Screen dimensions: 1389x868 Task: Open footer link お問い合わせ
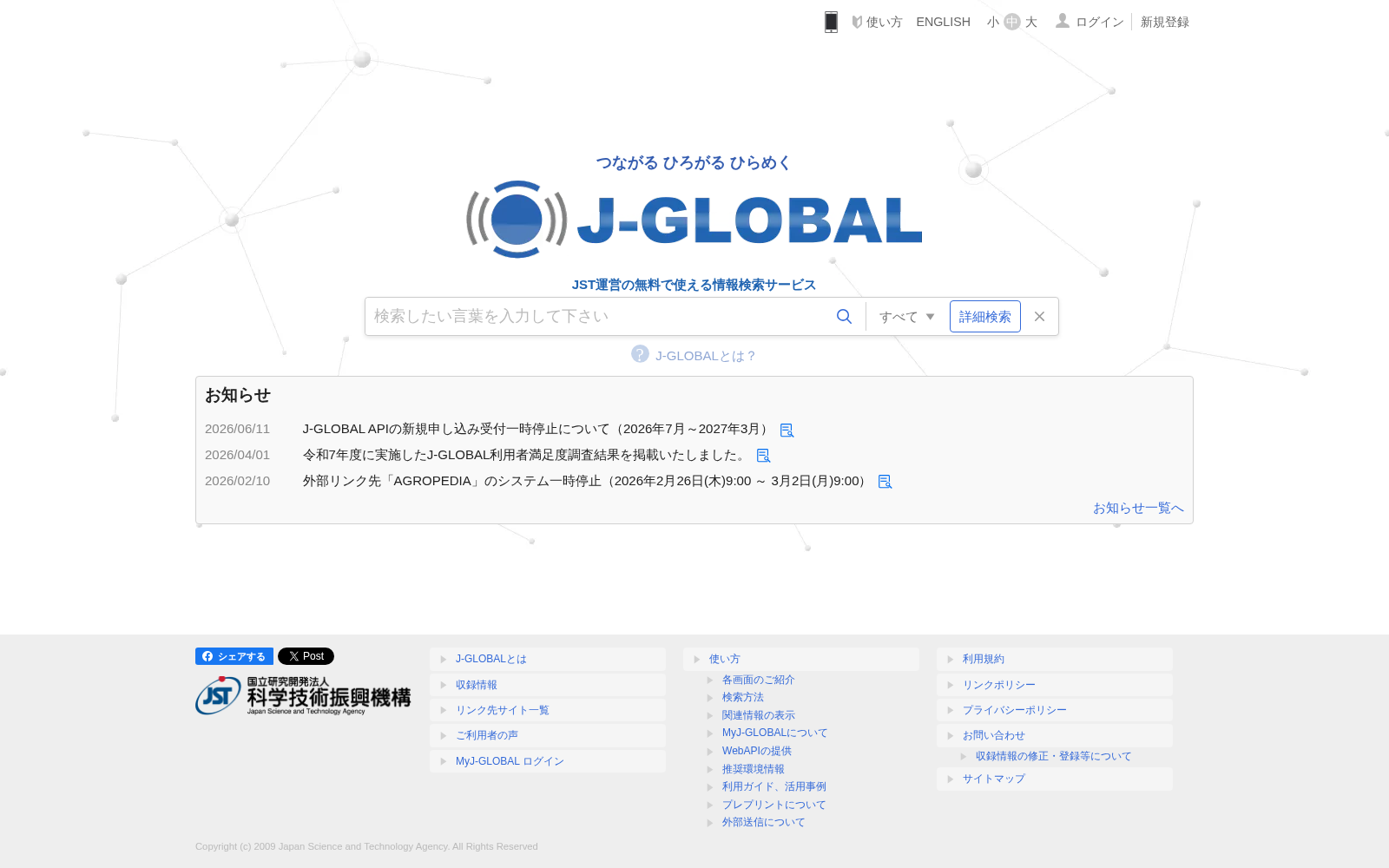click(1054, 735)
